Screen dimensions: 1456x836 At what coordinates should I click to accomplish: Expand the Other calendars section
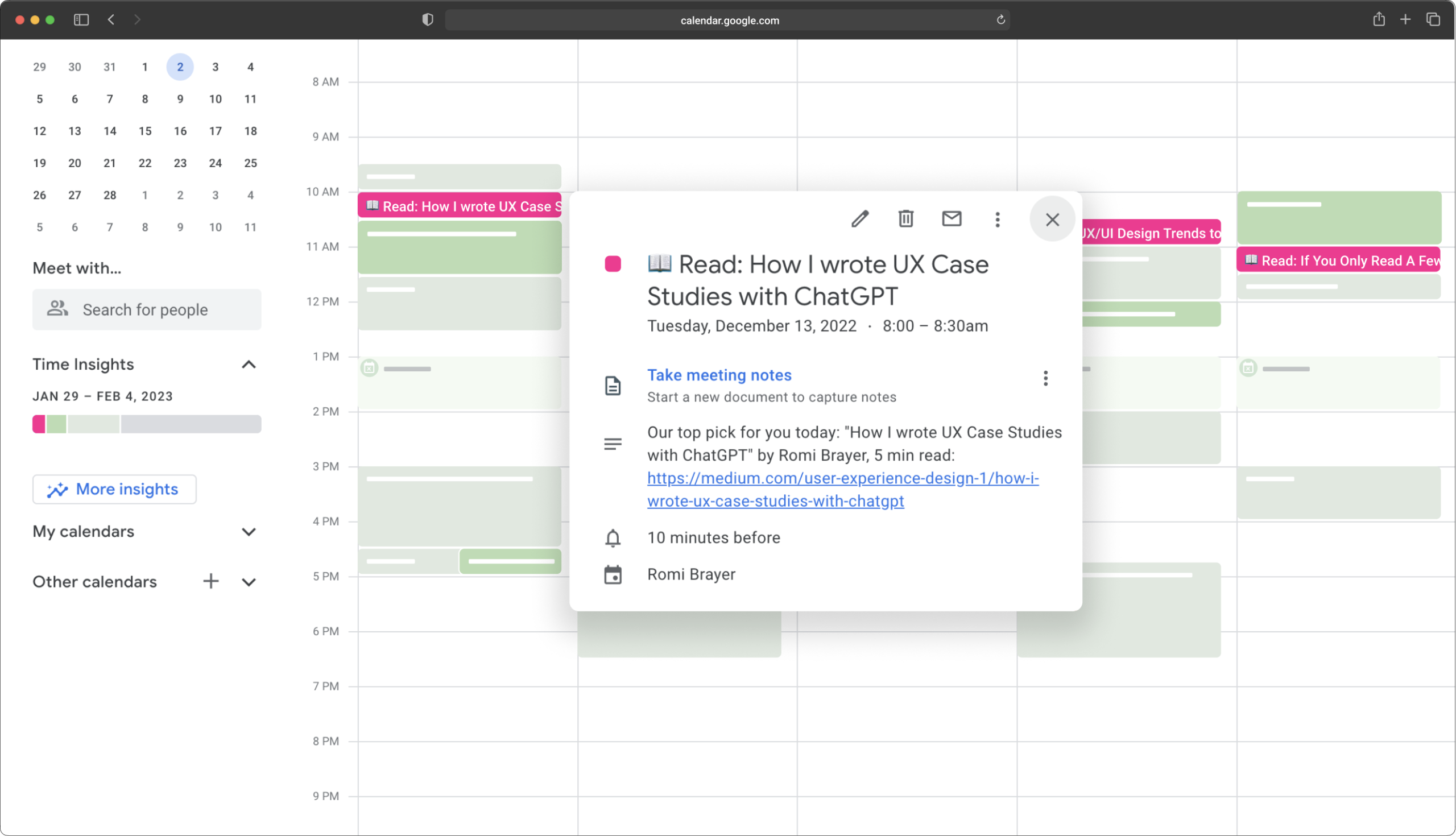pos(249,582)
